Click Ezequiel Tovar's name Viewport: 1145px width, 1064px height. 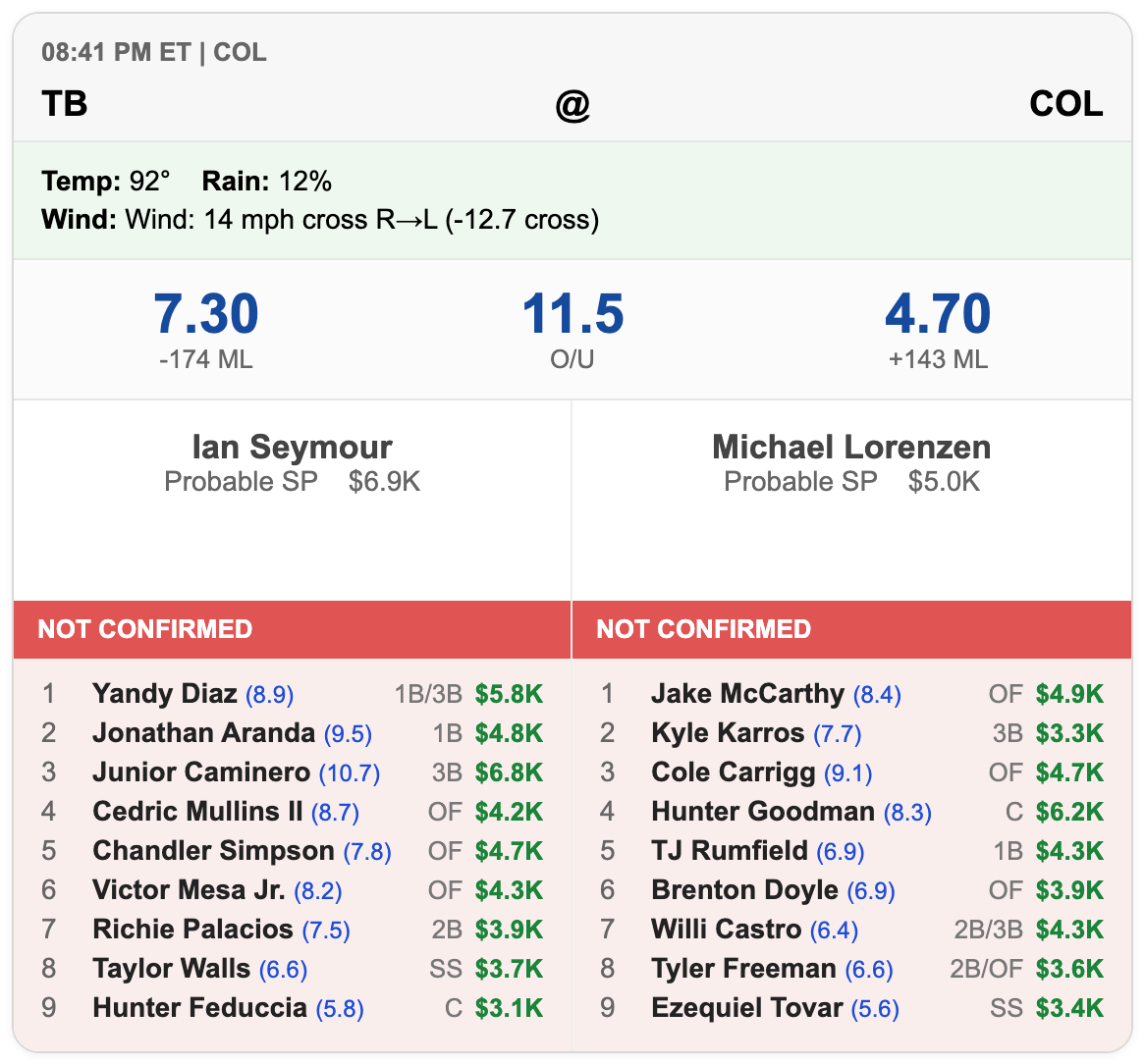pyautogui.click(x=747, y=1008)
